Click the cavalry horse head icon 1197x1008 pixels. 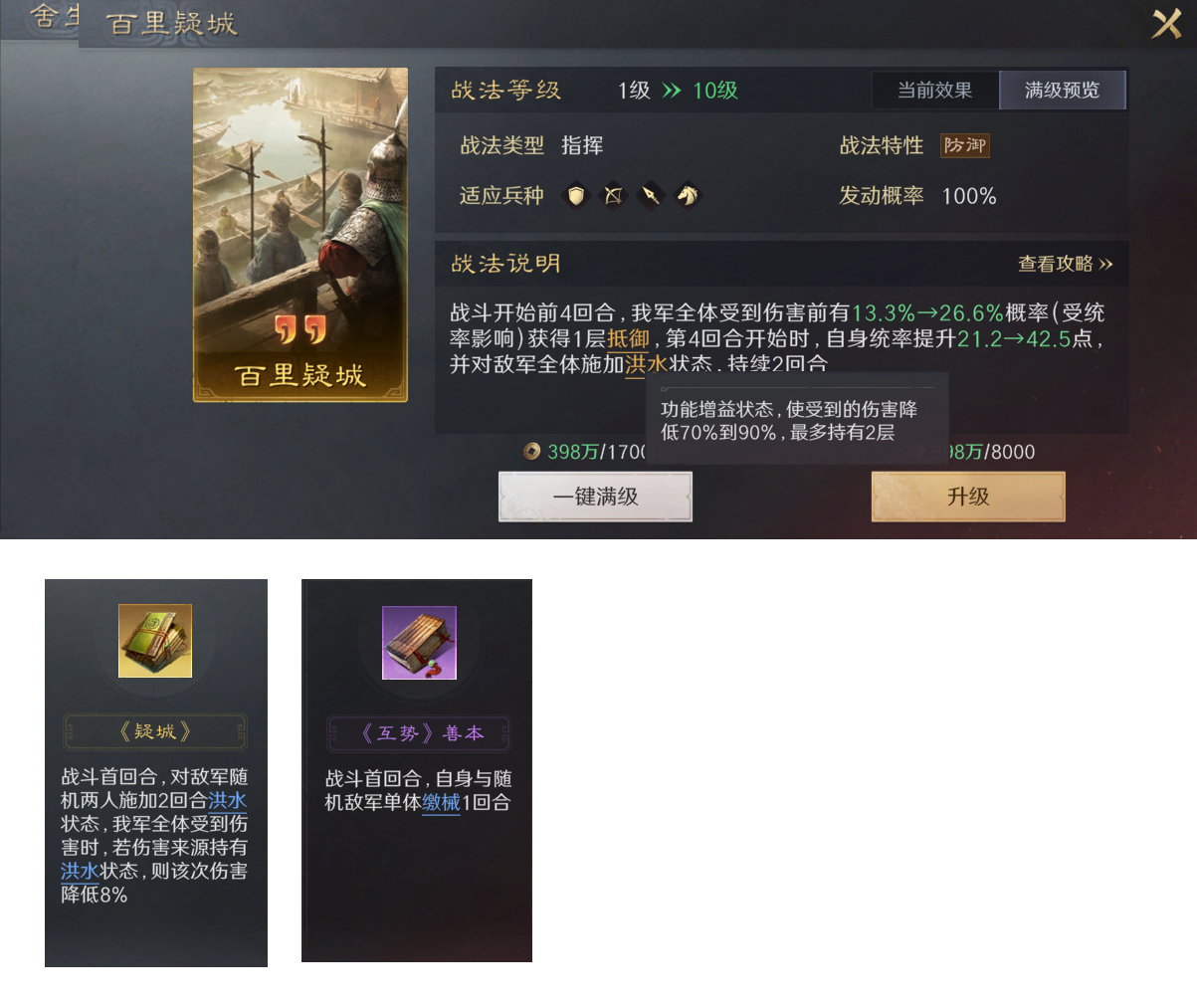click(687, 196)
